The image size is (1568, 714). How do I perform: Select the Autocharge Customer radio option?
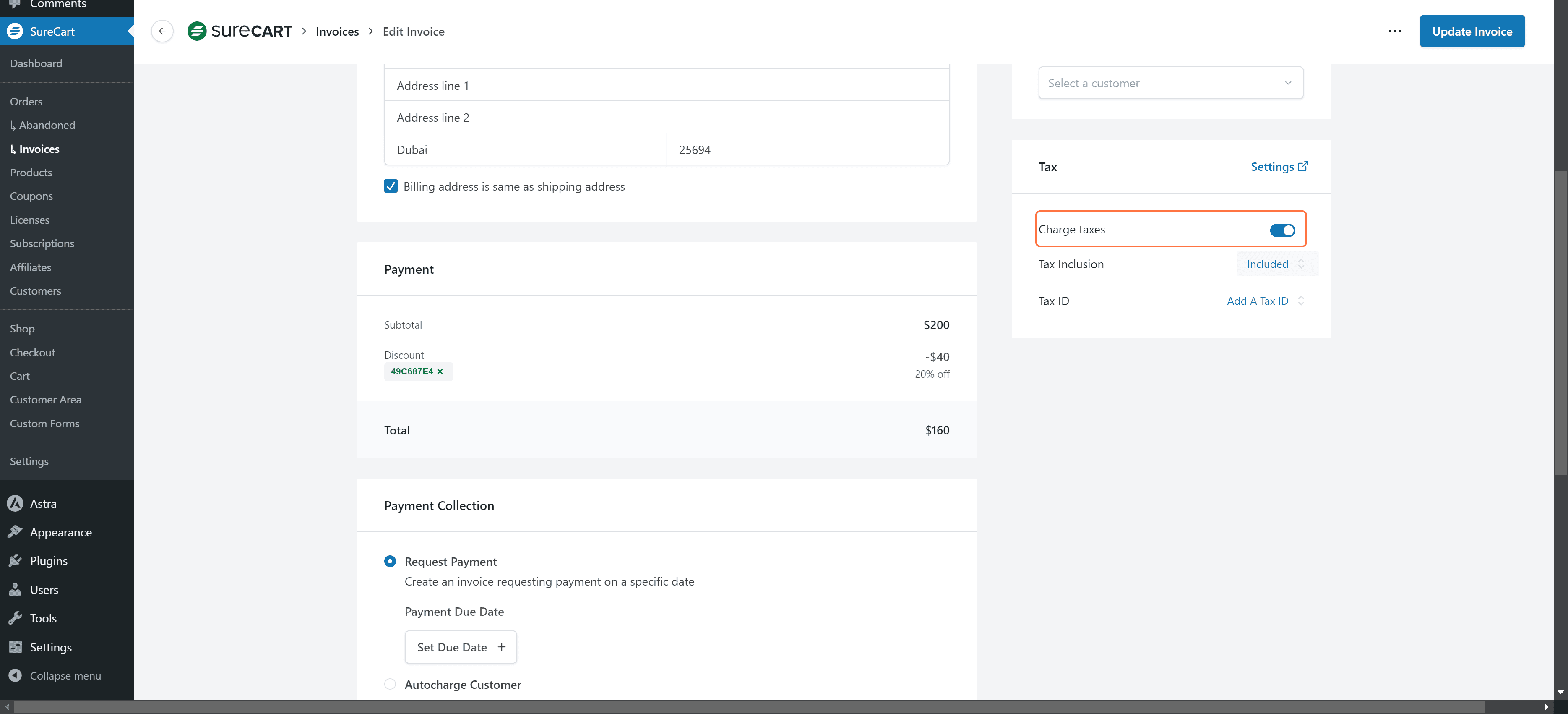(x=390, y=683)
